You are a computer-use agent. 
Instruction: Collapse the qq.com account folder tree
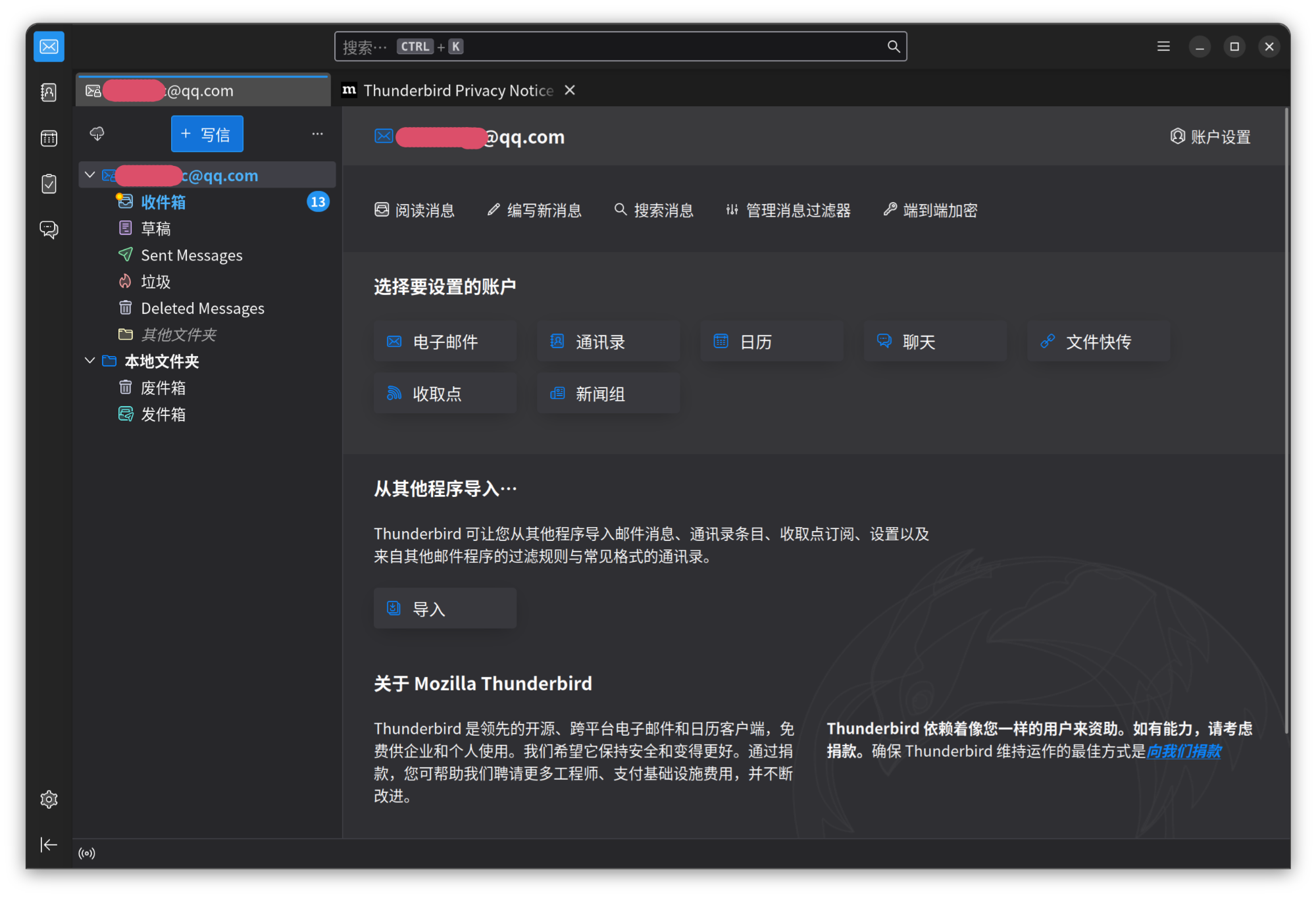coord(89,174)
